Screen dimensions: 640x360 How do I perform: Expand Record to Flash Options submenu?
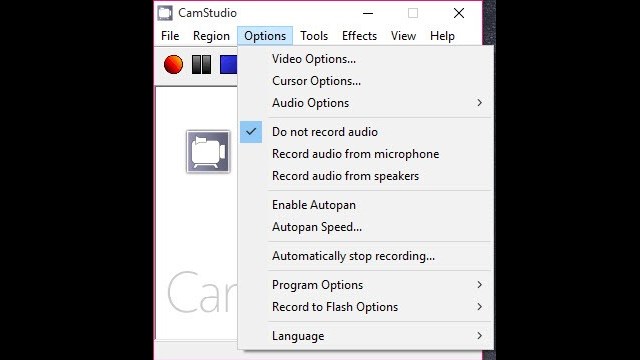[366, 307]
